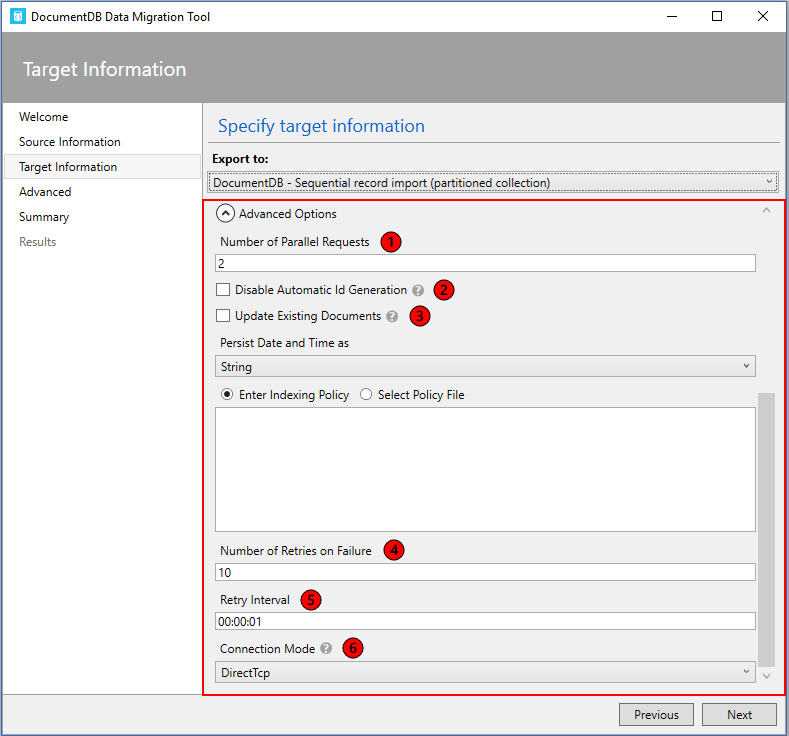Click scroll up arrow of options panel

tap(766, 210)
